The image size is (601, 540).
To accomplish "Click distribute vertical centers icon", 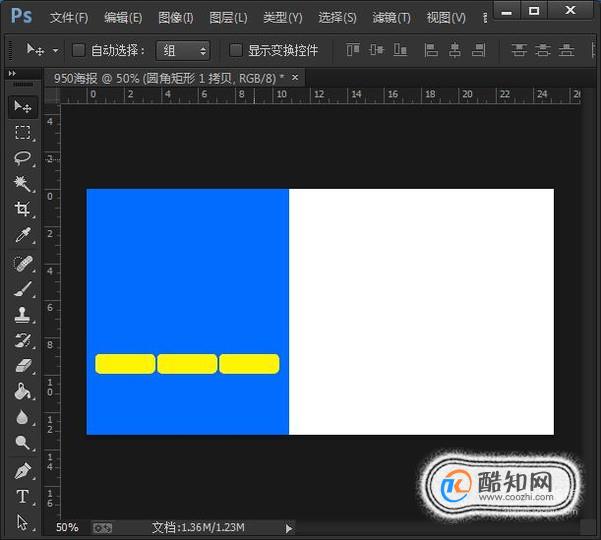I will 543,50.
